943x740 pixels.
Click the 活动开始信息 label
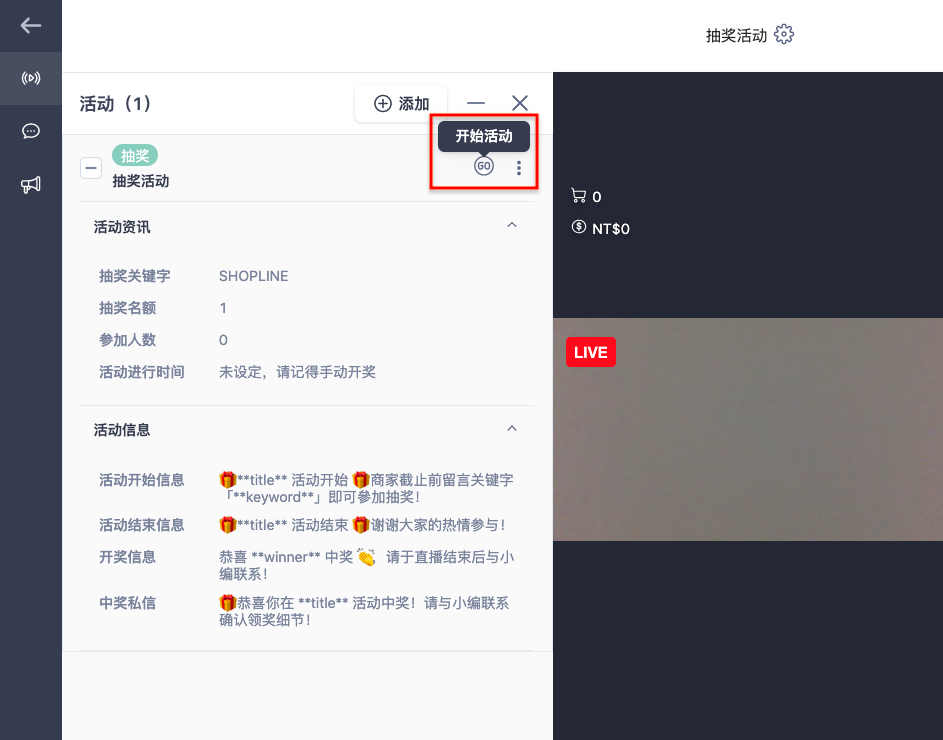pyautogui.click(x=142, y=480)
